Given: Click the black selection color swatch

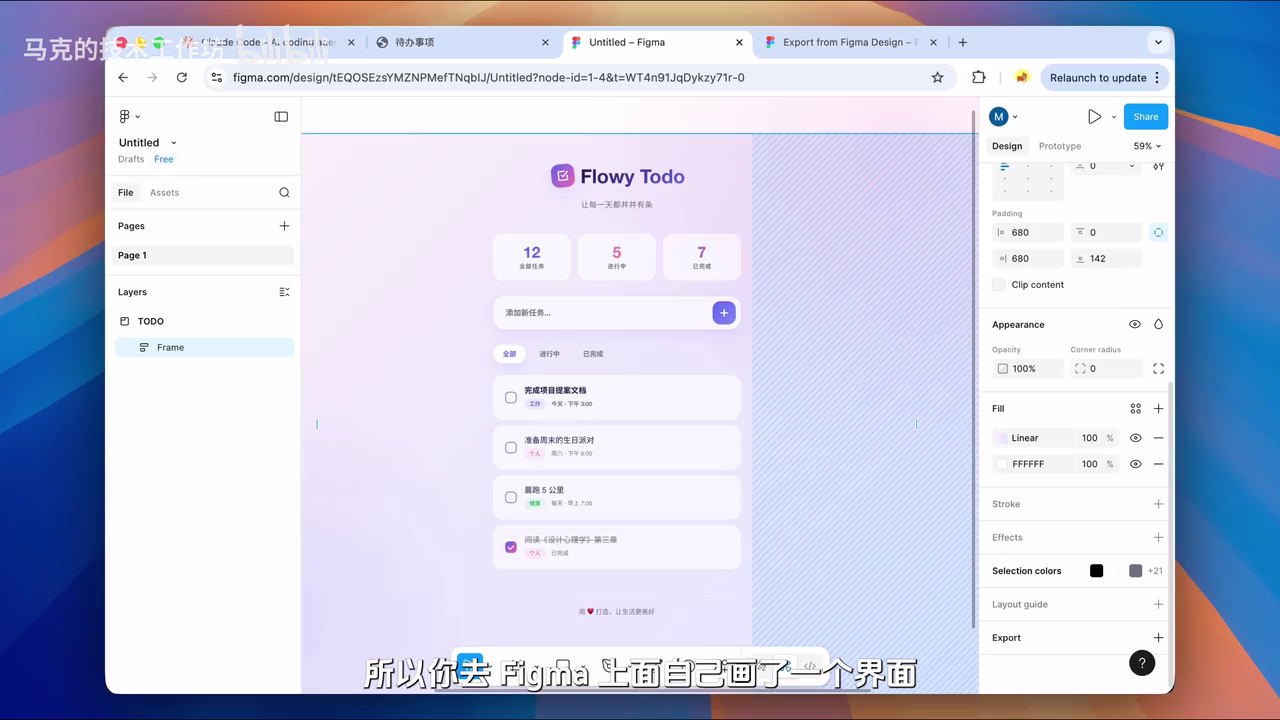Looking at the screenshot, I should (1096, 571).
